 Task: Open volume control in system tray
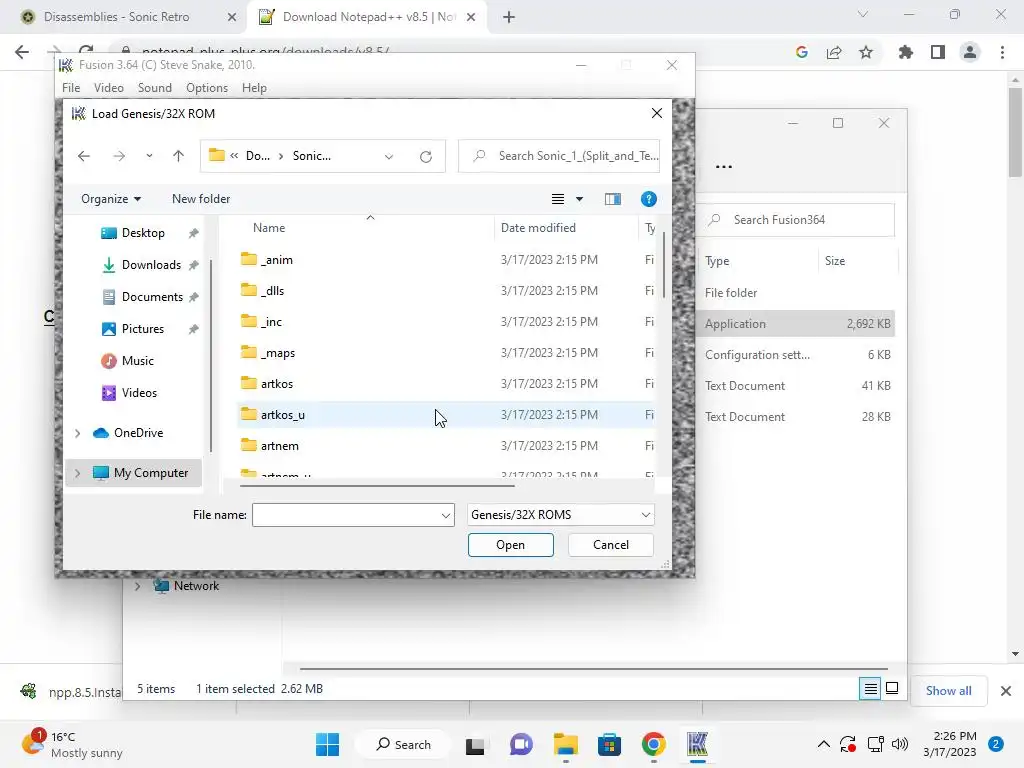click(x=900, y=744)
